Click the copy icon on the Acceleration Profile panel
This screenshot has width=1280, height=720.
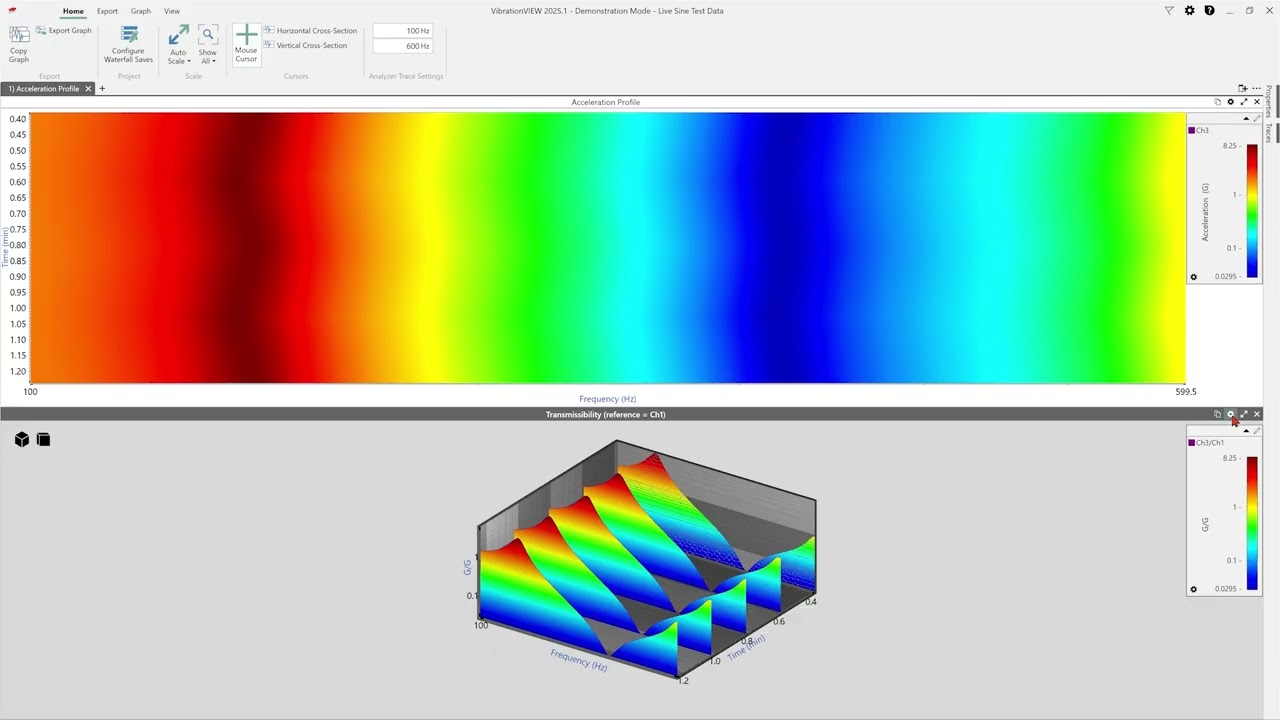pyautogui.click(x=1218, y=102)
